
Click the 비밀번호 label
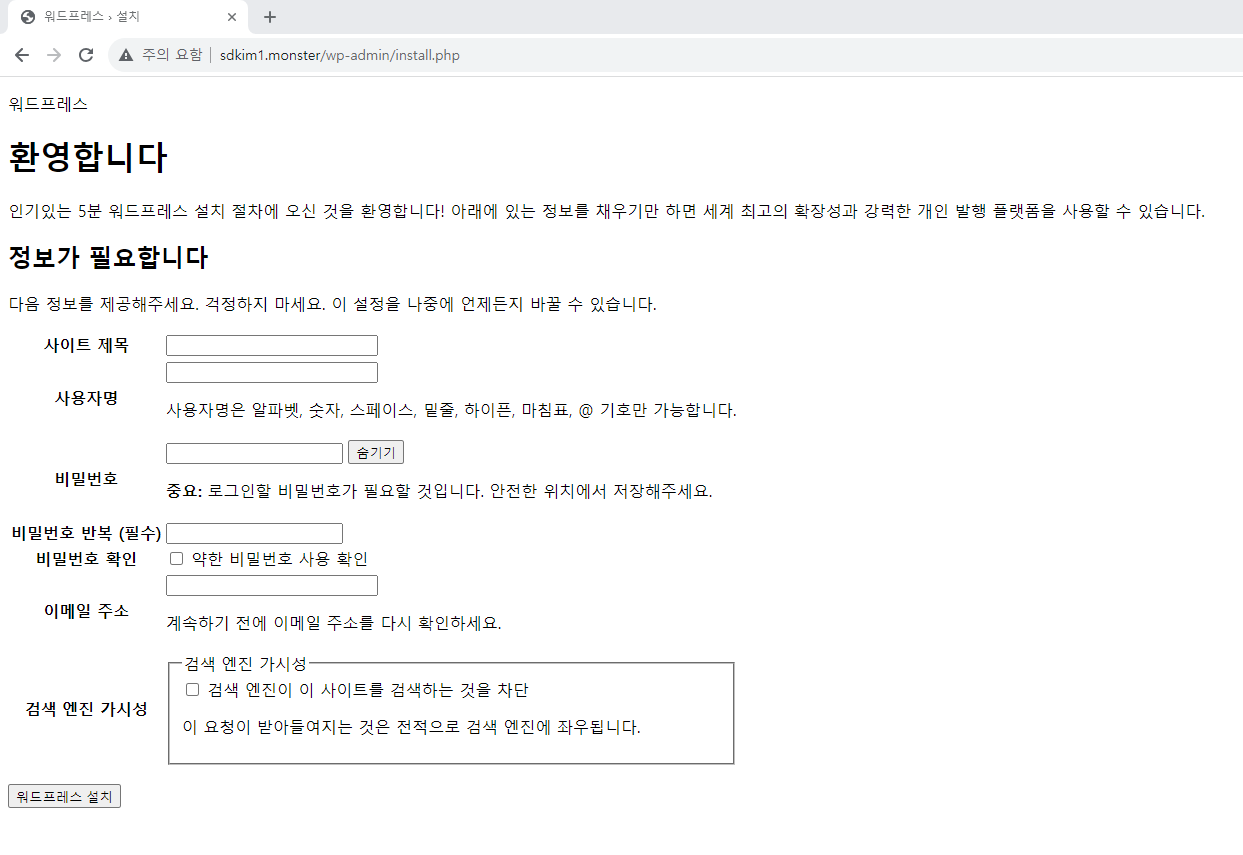point(86,479)
